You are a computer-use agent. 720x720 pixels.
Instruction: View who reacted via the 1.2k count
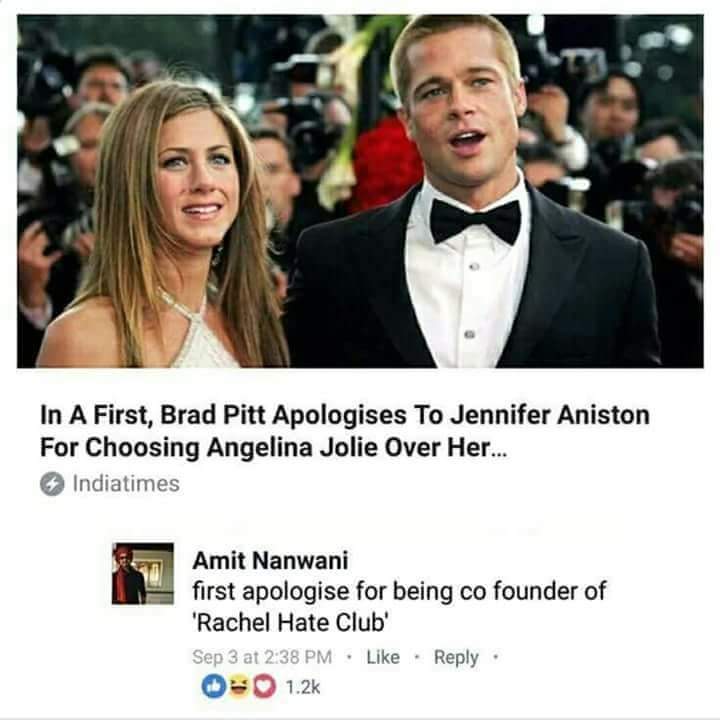pyautogui.click(x=303, y=687)
